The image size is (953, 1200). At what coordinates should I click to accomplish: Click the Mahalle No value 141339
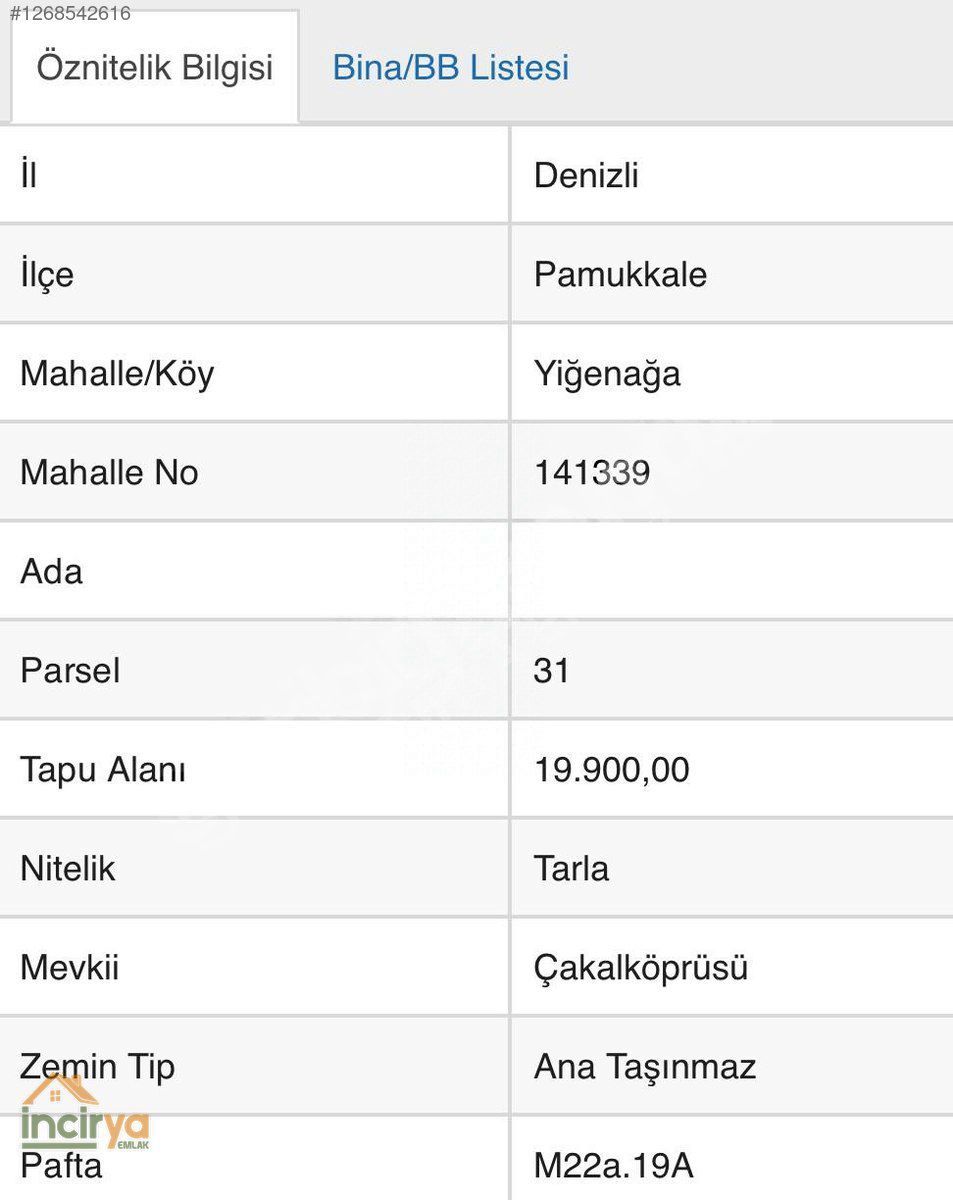click(x=592, y=472)
